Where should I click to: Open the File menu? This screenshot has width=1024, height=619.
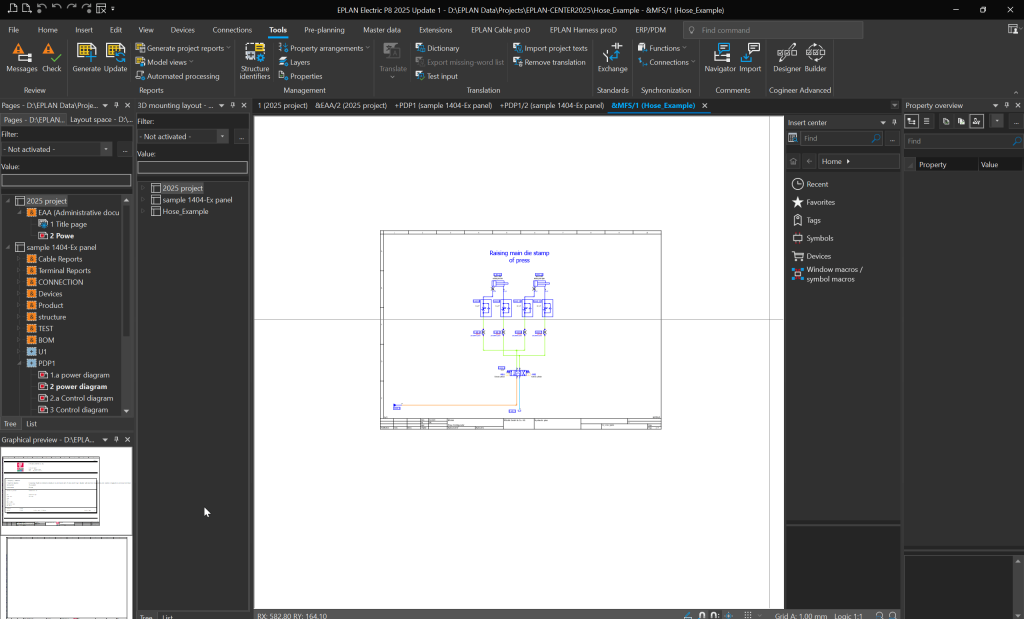click(x=14, y=30)
